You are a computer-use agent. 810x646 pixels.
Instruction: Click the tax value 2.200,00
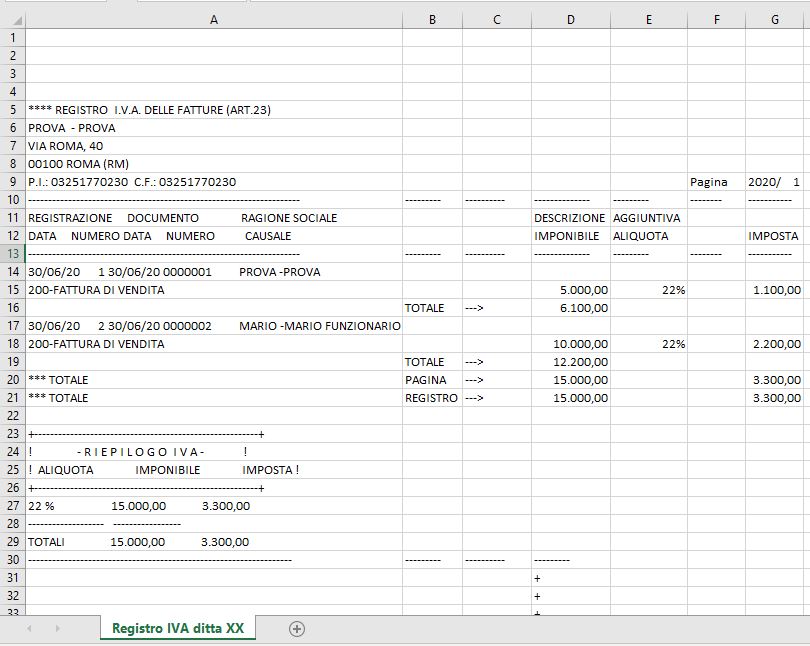point(775,344)
